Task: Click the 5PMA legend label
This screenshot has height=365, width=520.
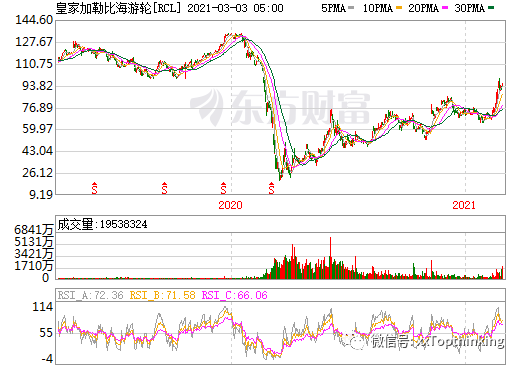Action: click(x=333, y=8)
